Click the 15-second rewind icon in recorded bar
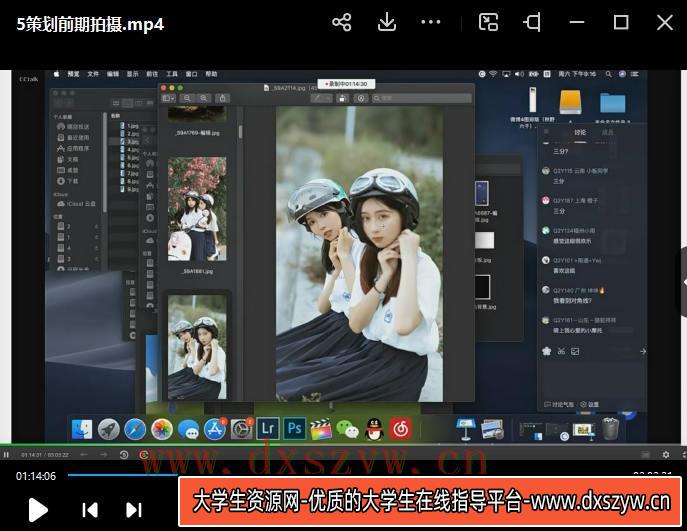This screenshot has height=531, width=687. pos(124,455)
